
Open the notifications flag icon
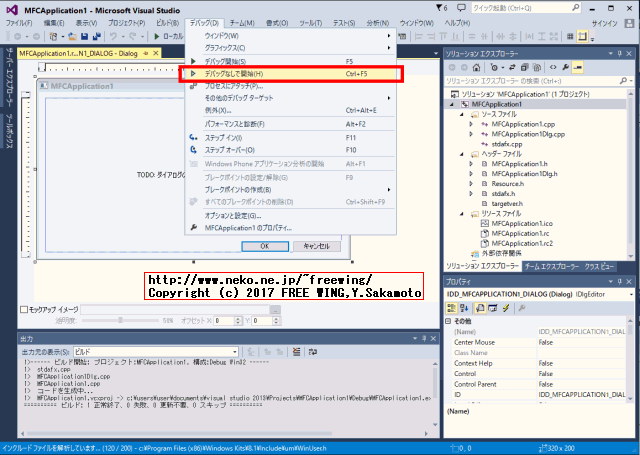441,8
